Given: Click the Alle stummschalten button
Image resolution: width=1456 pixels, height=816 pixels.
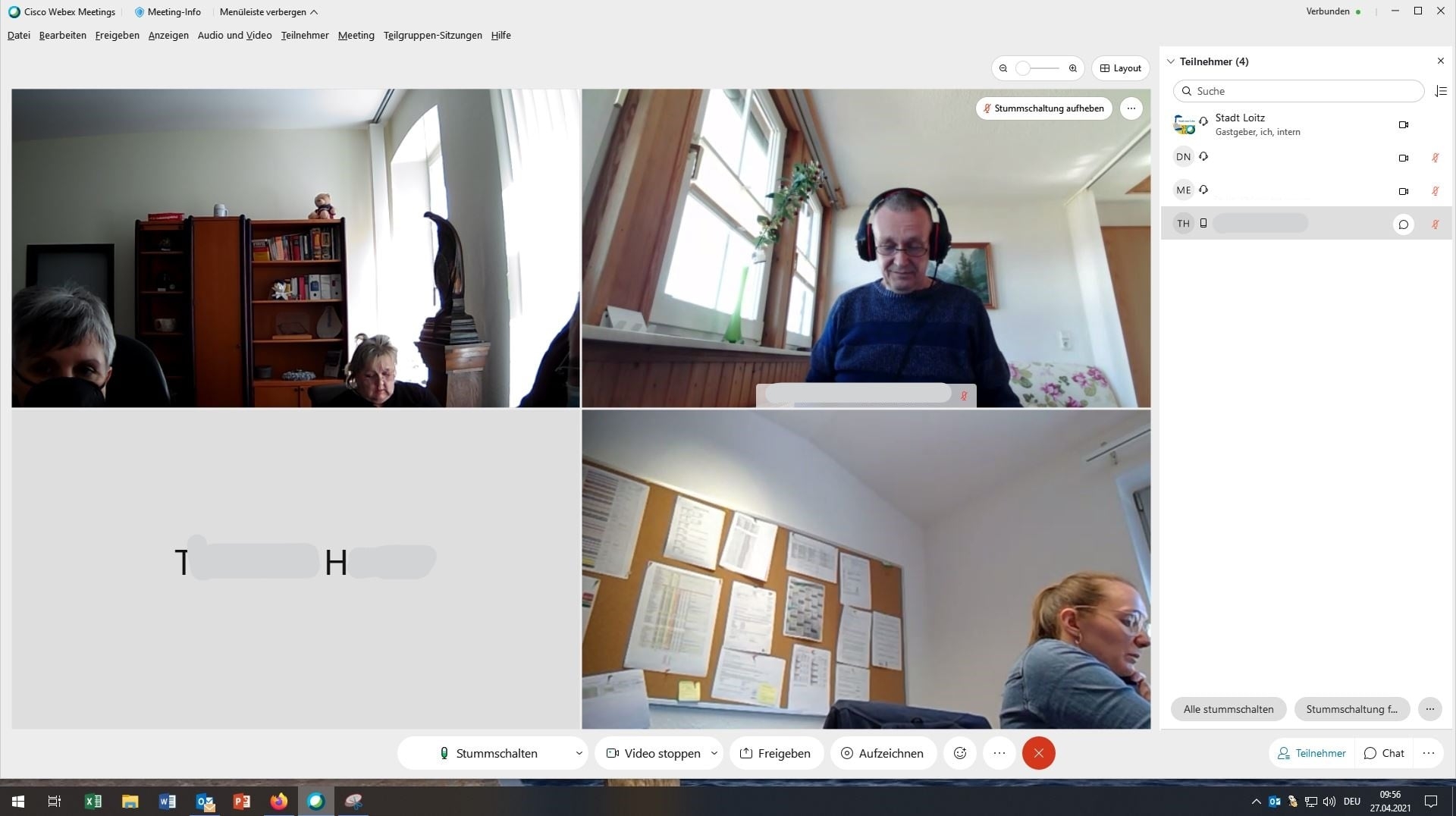Looking at the screenshot, I should click(x=1228, y=709).
